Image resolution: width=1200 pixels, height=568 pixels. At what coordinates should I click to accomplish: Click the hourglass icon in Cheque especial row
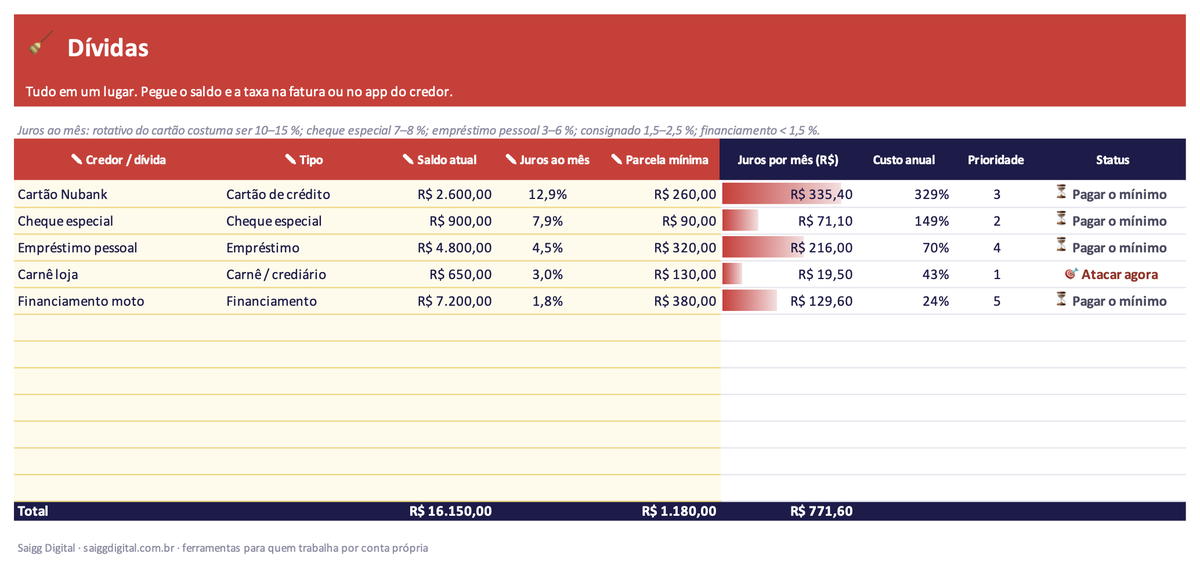[x=1062, y=220]
